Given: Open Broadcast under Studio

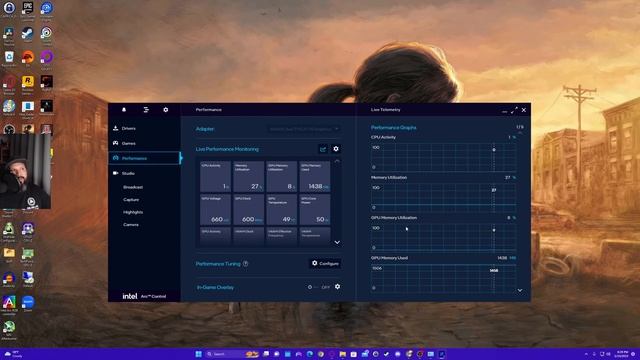Looking at the screenshot, I should click(x=133, y=187).
